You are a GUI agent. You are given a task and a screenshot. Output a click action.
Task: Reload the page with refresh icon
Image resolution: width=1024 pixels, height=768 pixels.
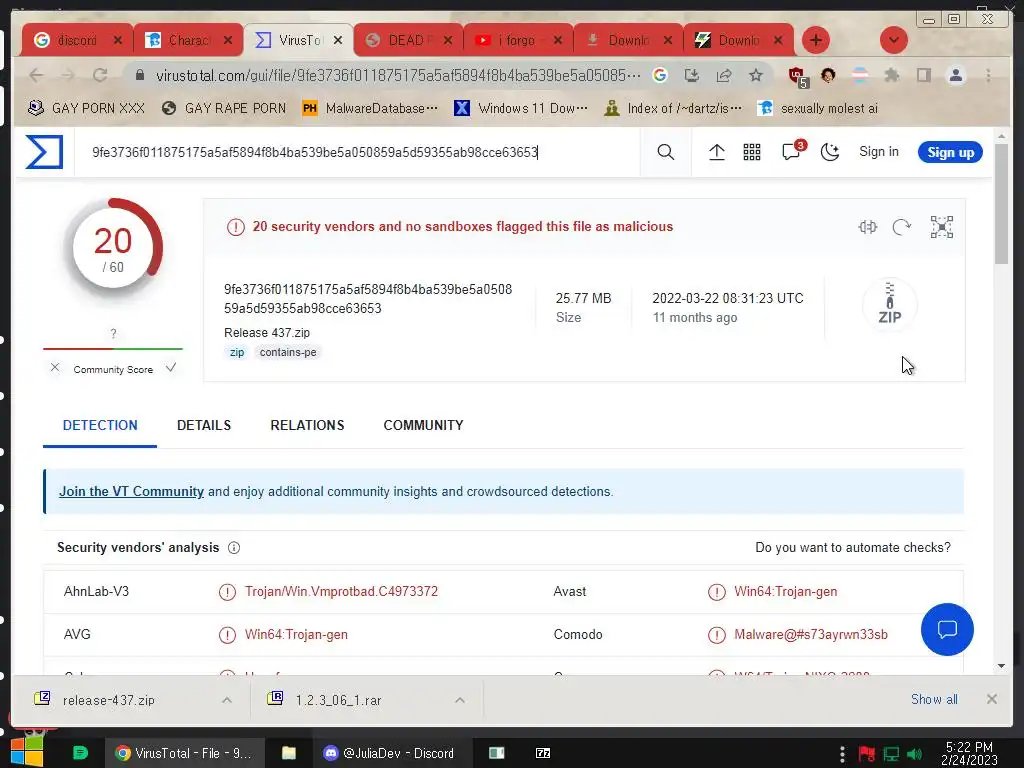coord(100,75)
